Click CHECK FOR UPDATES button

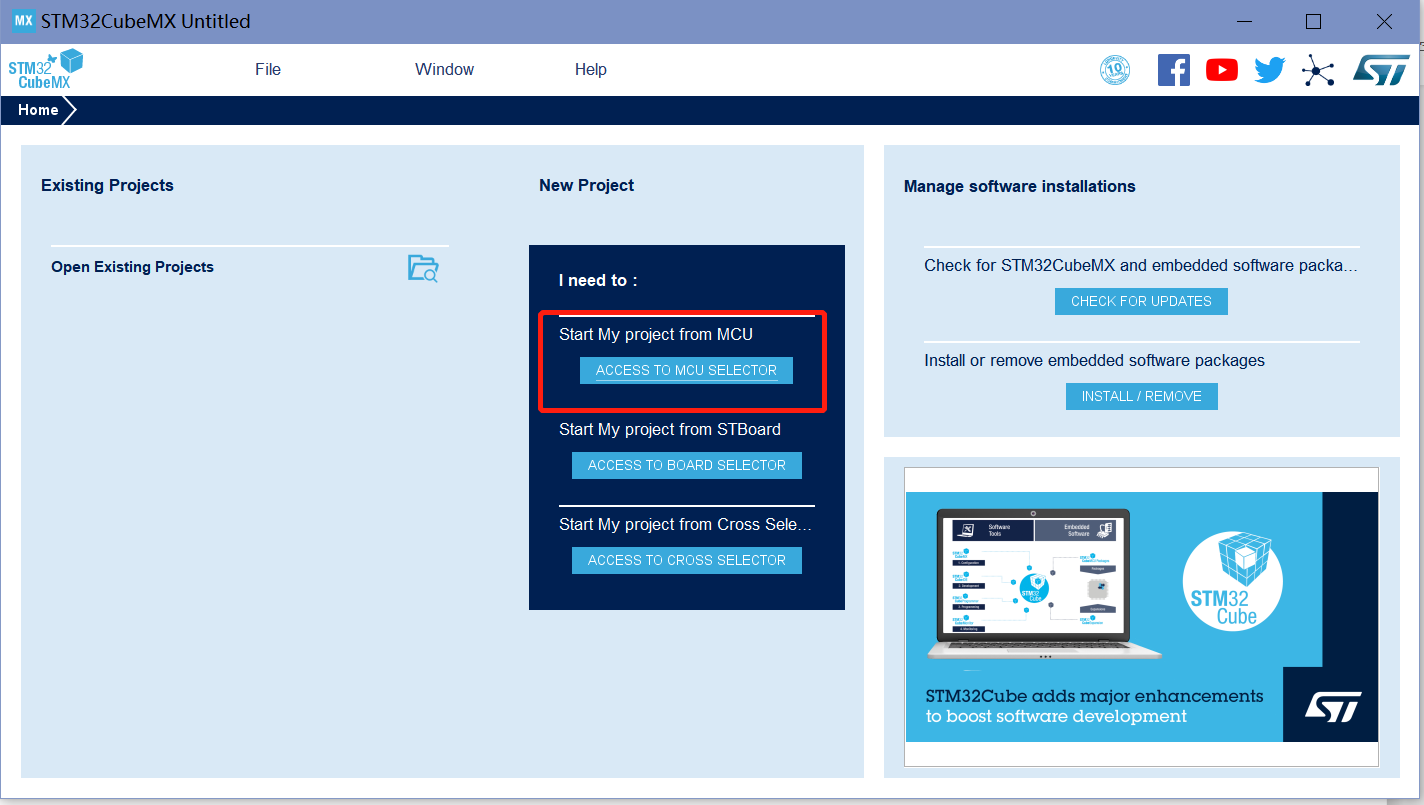(1141, 301)
